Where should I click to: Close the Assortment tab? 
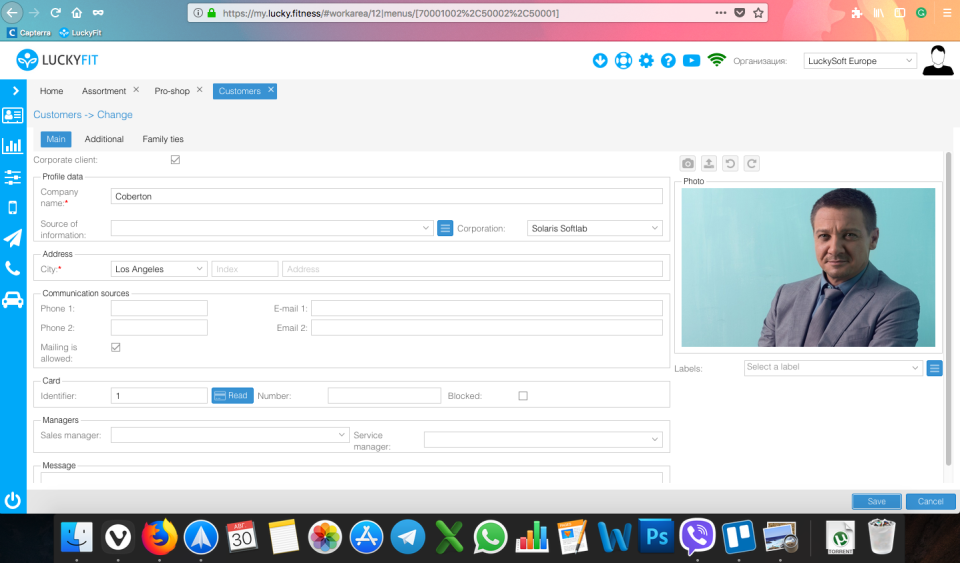click(x=136, y=89)
